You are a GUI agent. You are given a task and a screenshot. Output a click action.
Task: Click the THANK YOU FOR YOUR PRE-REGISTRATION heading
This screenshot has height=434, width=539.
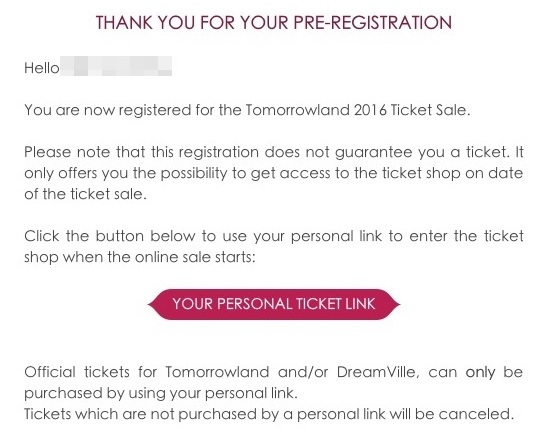(x=274, y=23)
